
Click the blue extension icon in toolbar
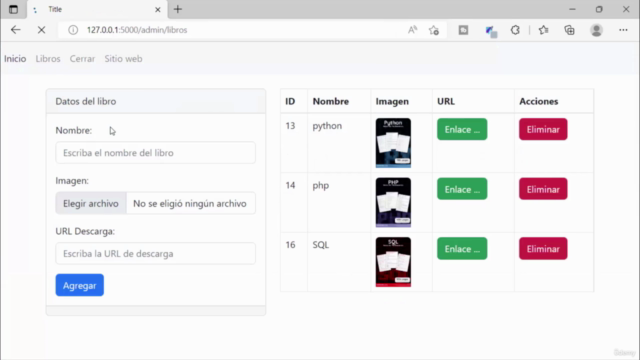tap(490, 31)
